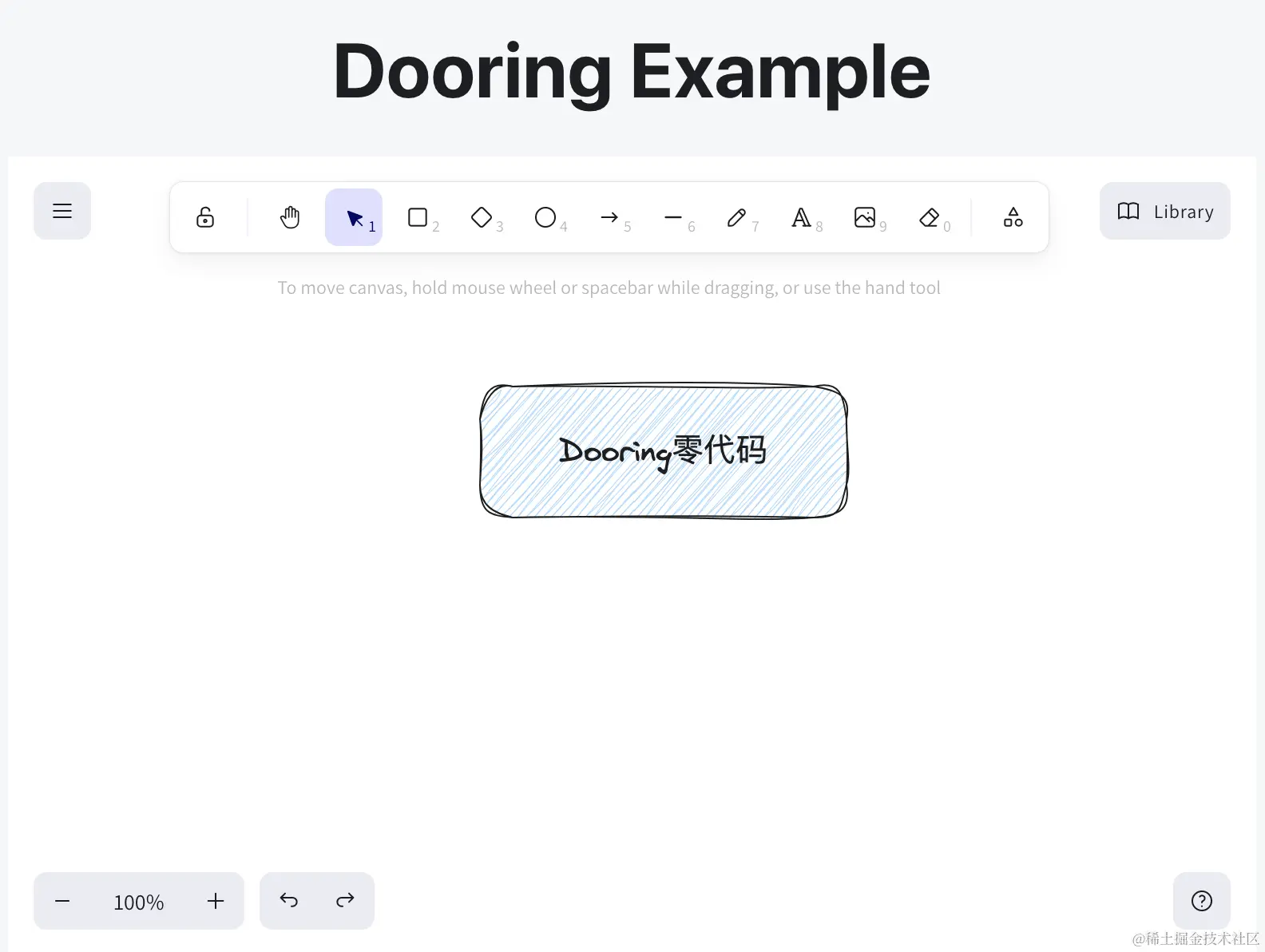Image resolution: width=1265 pixels, height=952 pixels.
Task: Select the Line tool
Action: click(x=673, y=217)
